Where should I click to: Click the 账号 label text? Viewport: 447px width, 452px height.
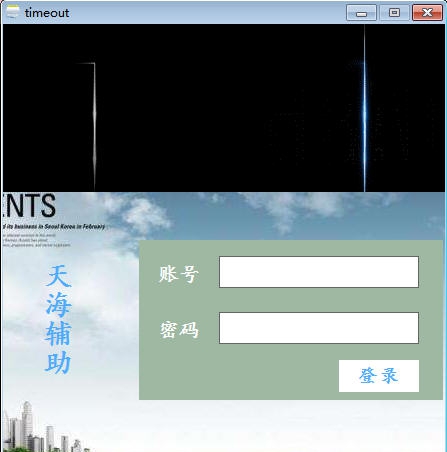[179, 274]
